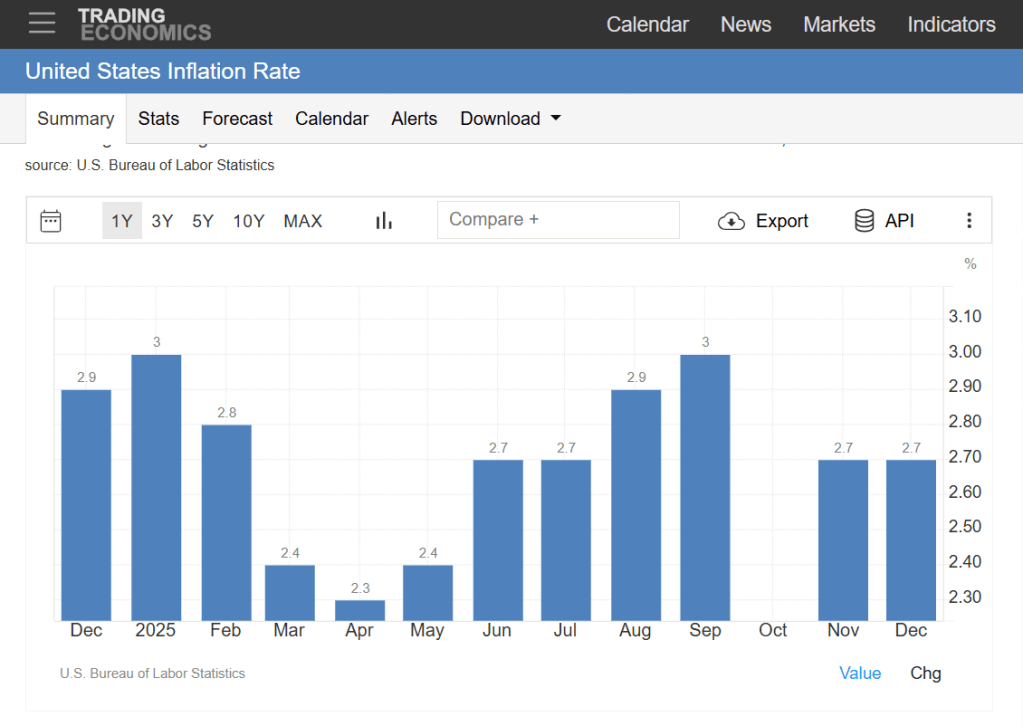Viewport: 1023px width, 726px height.
Task: Open the hamburger navigation menu
Action: [42, 23]
